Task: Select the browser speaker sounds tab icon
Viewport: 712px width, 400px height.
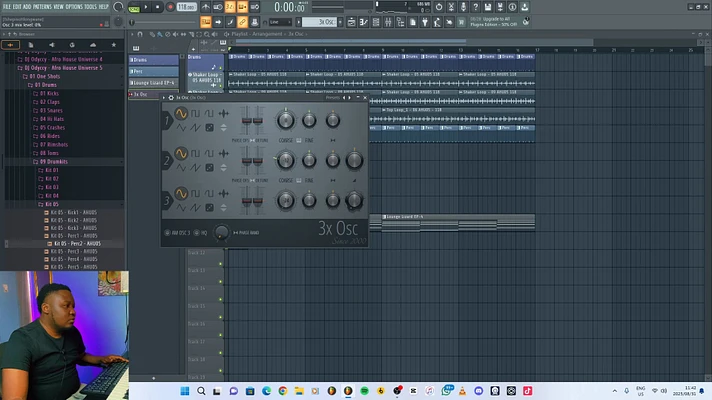Action: [x=51, y=44]
